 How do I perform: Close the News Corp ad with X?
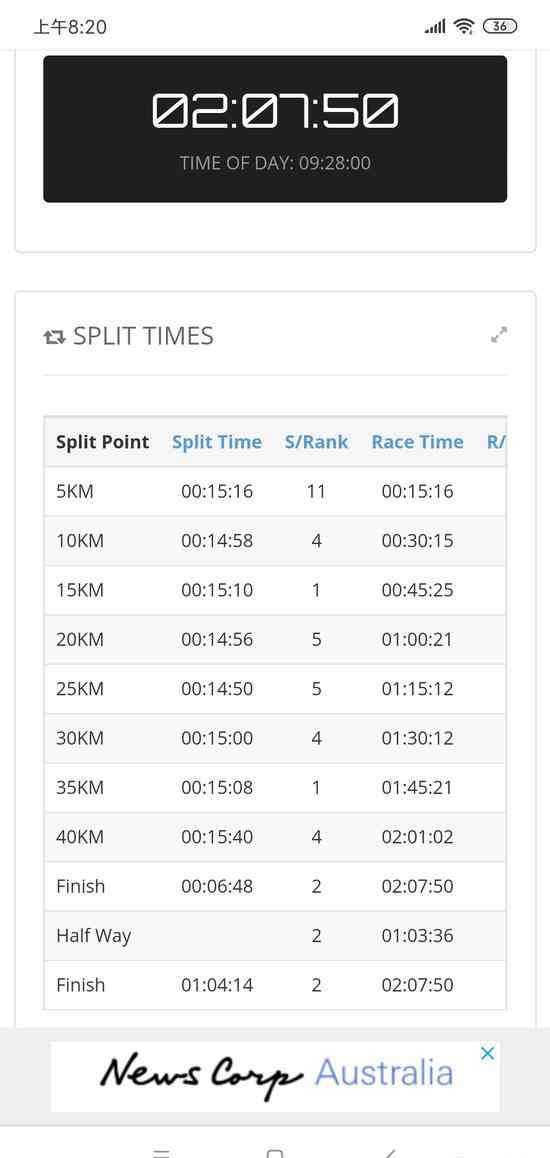[487, 1054]
